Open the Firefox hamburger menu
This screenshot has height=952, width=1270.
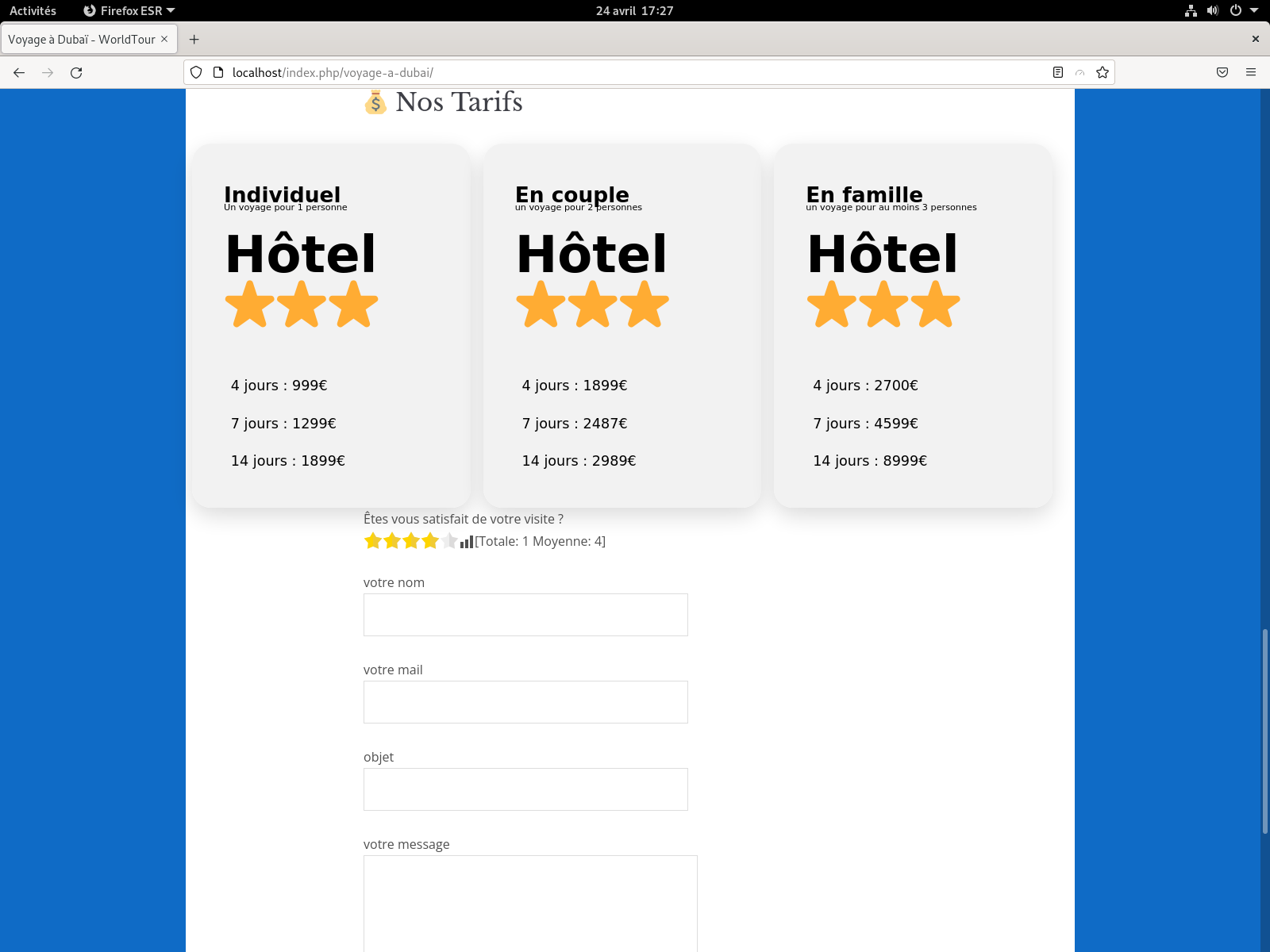tap(1251, 73)
